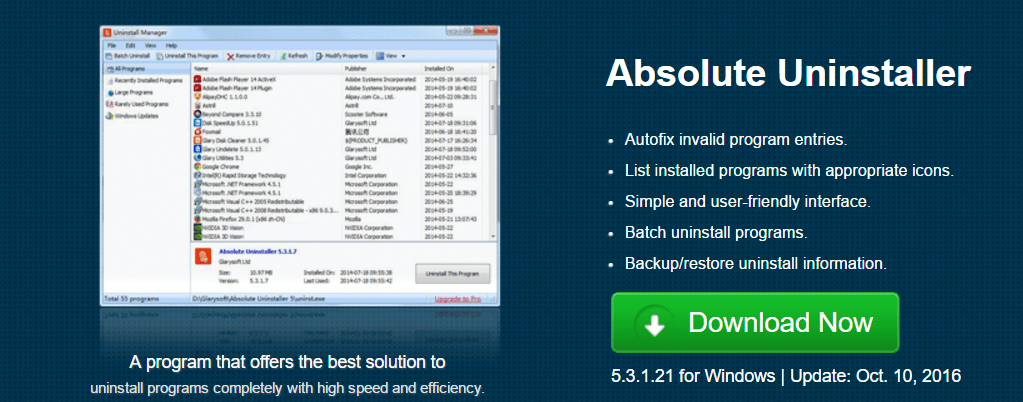
Task: Click the Foxmail program icon
Action: (197, 131)
